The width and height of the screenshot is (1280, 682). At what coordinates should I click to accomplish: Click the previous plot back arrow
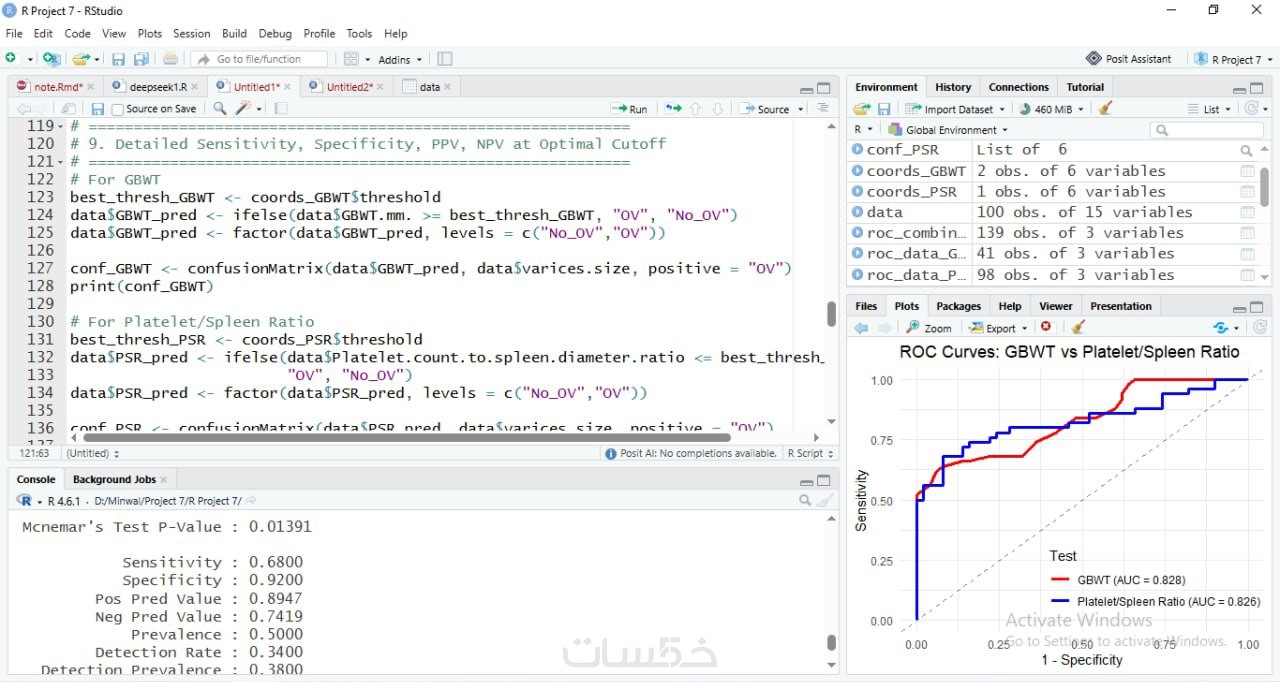[x=861, y=328]
